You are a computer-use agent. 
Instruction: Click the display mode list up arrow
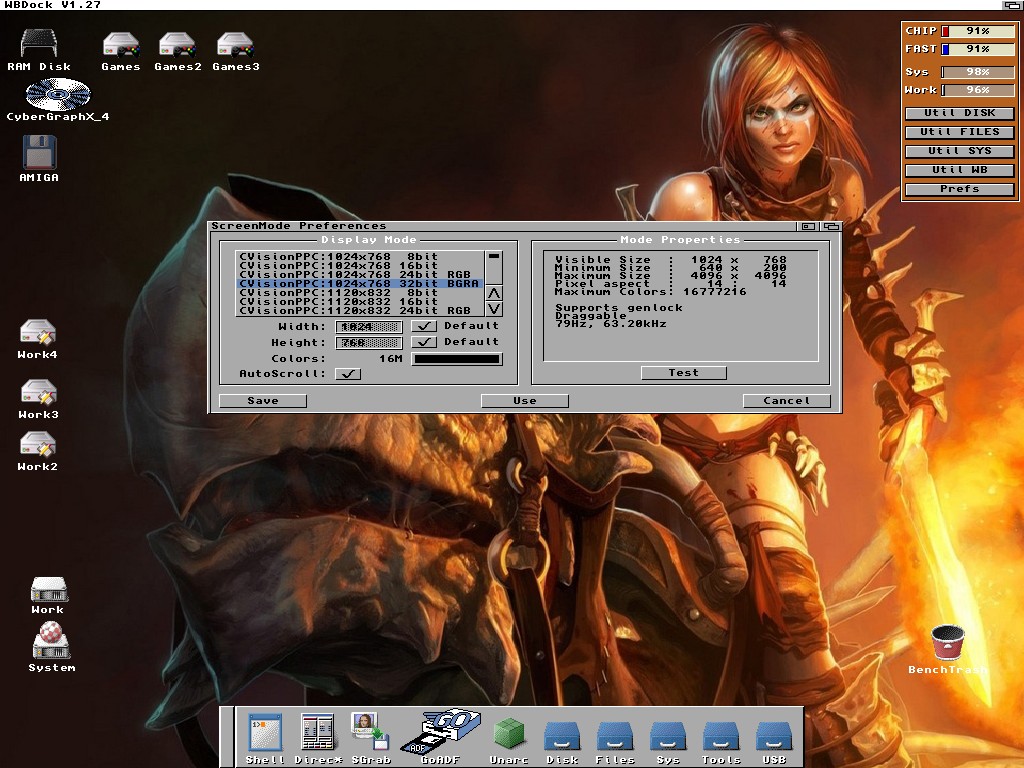(494, 293)
